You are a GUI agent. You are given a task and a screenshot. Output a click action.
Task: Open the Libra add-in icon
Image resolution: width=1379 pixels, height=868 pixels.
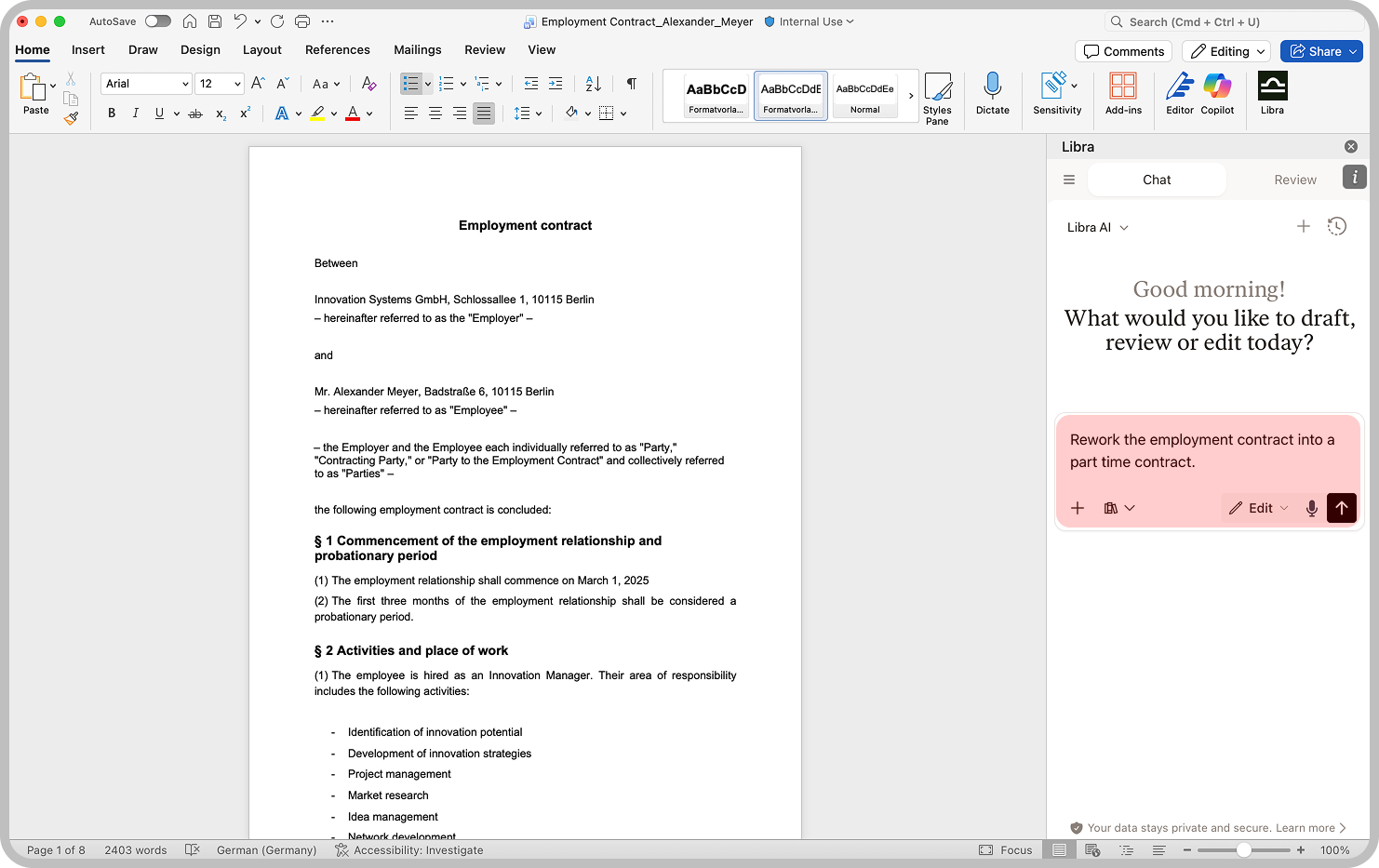tap(1271, 90)
